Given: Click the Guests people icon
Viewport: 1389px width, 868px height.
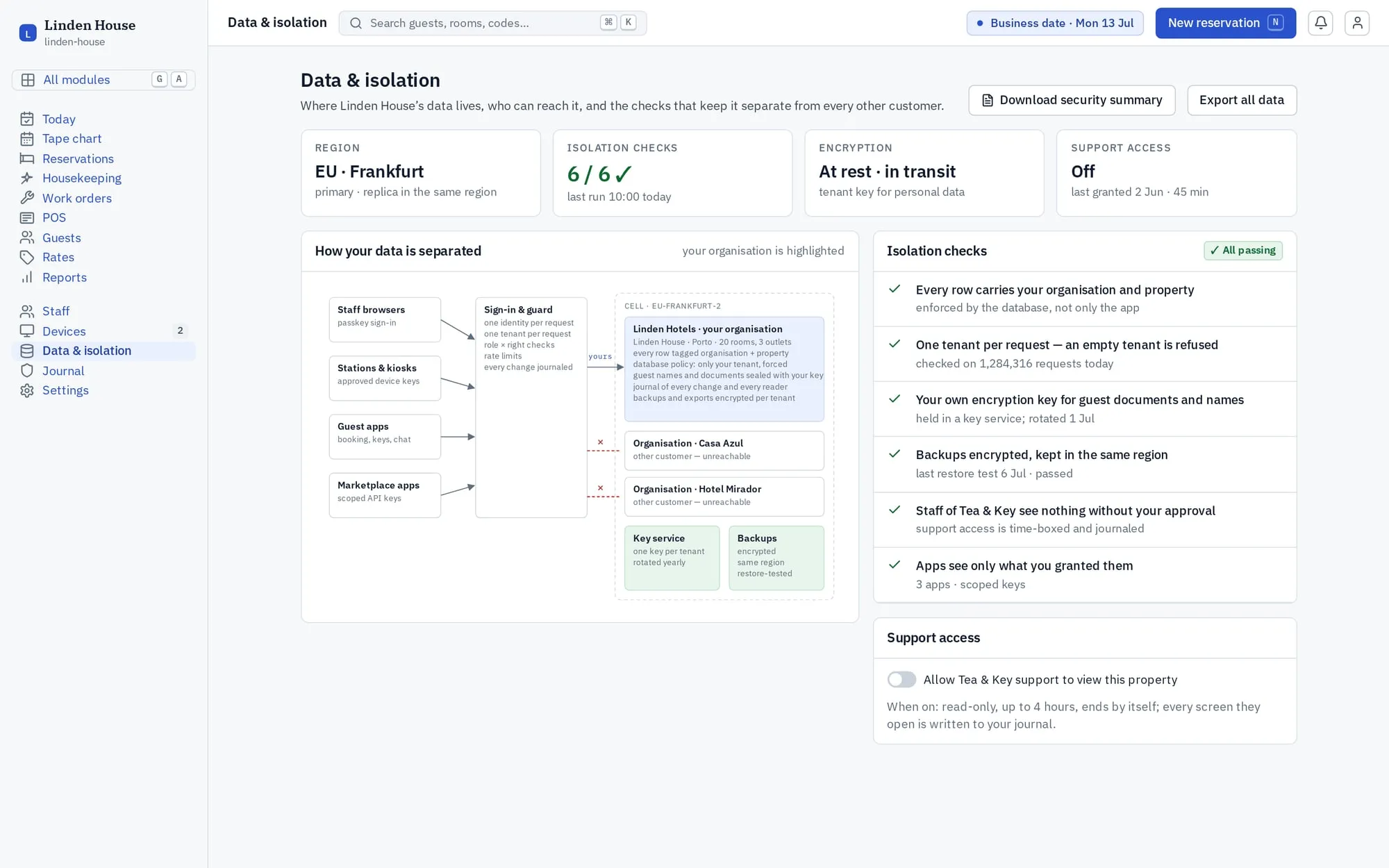Looking at the screenshot, I should tap(27, 238).
